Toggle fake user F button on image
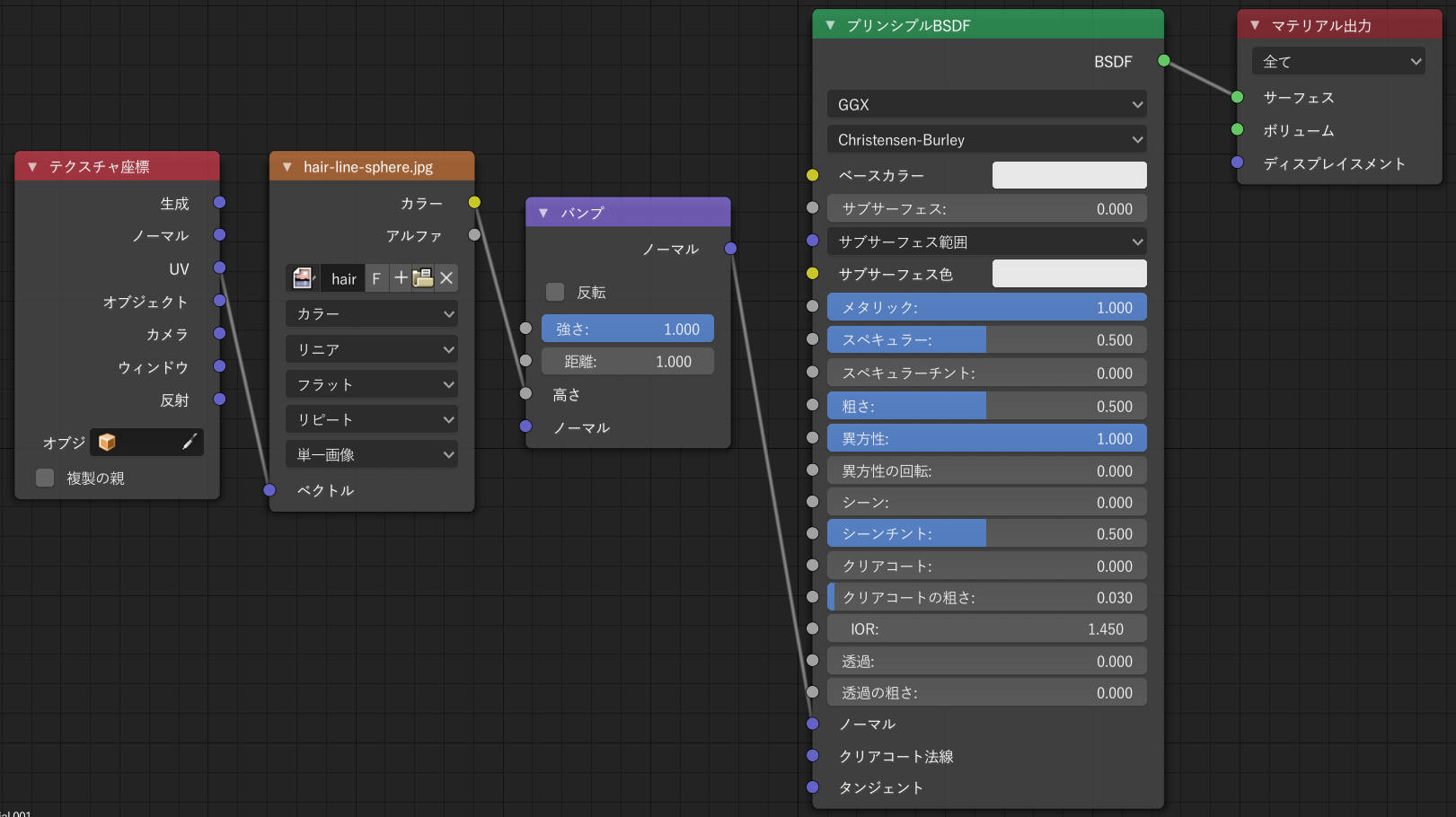The height and width of the screenshot is (817, 1456). [x=376, y=278]
